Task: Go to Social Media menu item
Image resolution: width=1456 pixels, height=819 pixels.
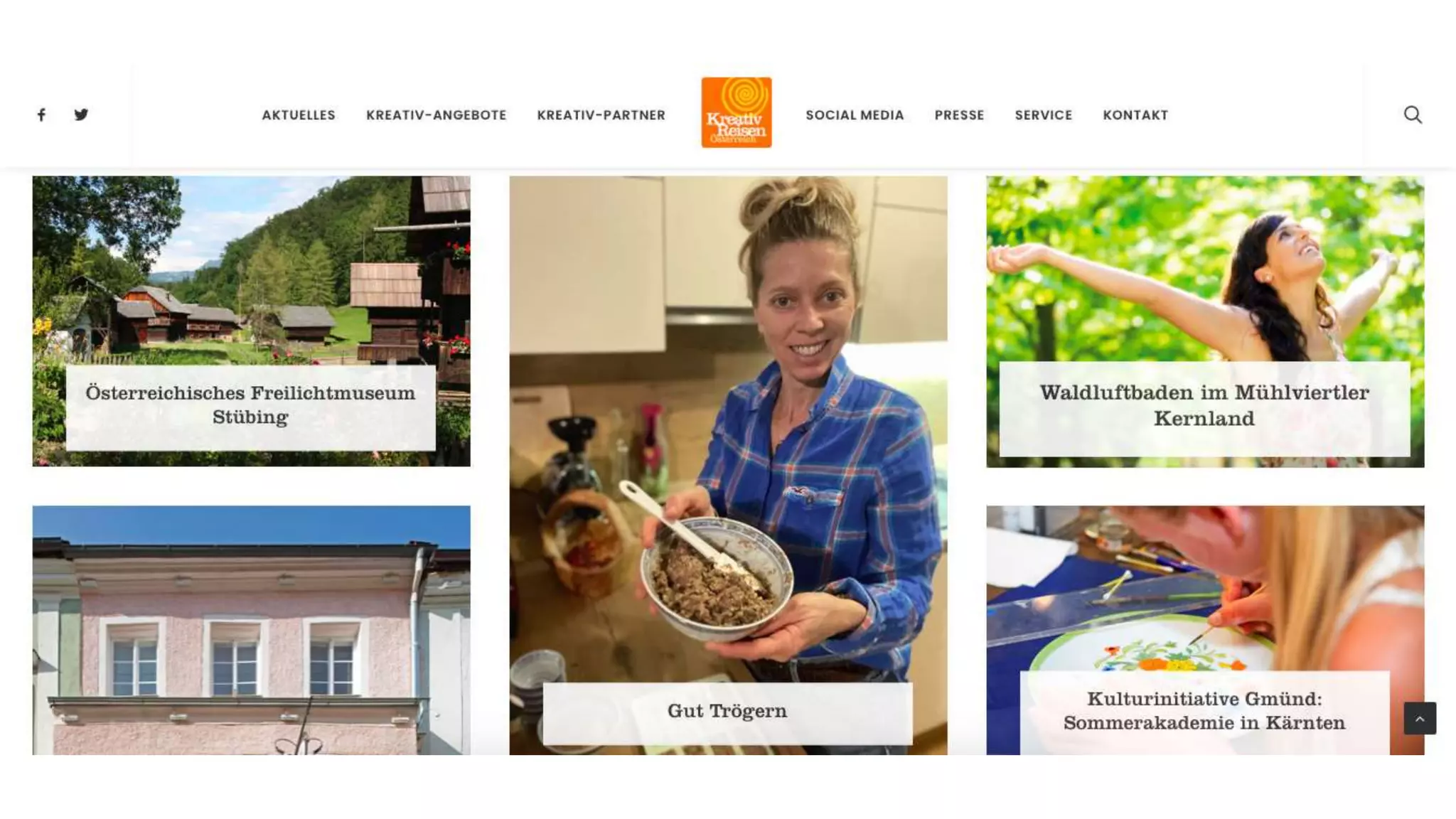Action: (855, 115)
